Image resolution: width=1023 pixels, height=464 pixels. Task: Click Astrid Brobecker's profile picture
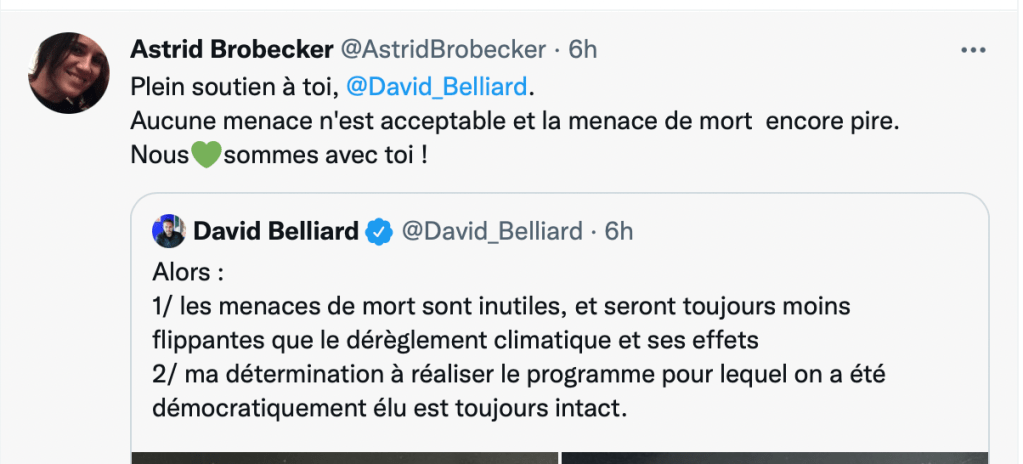[x=69, y=73]
